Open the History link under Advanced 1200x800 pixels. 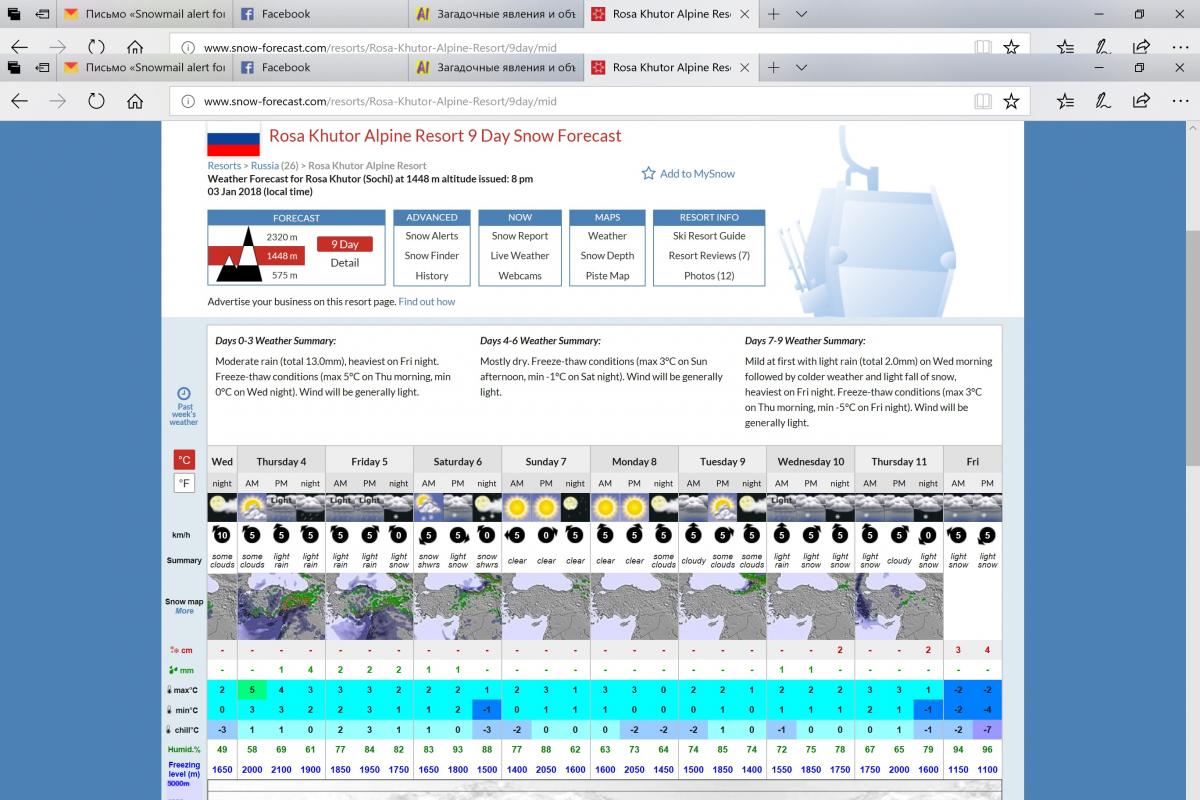point(432,276)
